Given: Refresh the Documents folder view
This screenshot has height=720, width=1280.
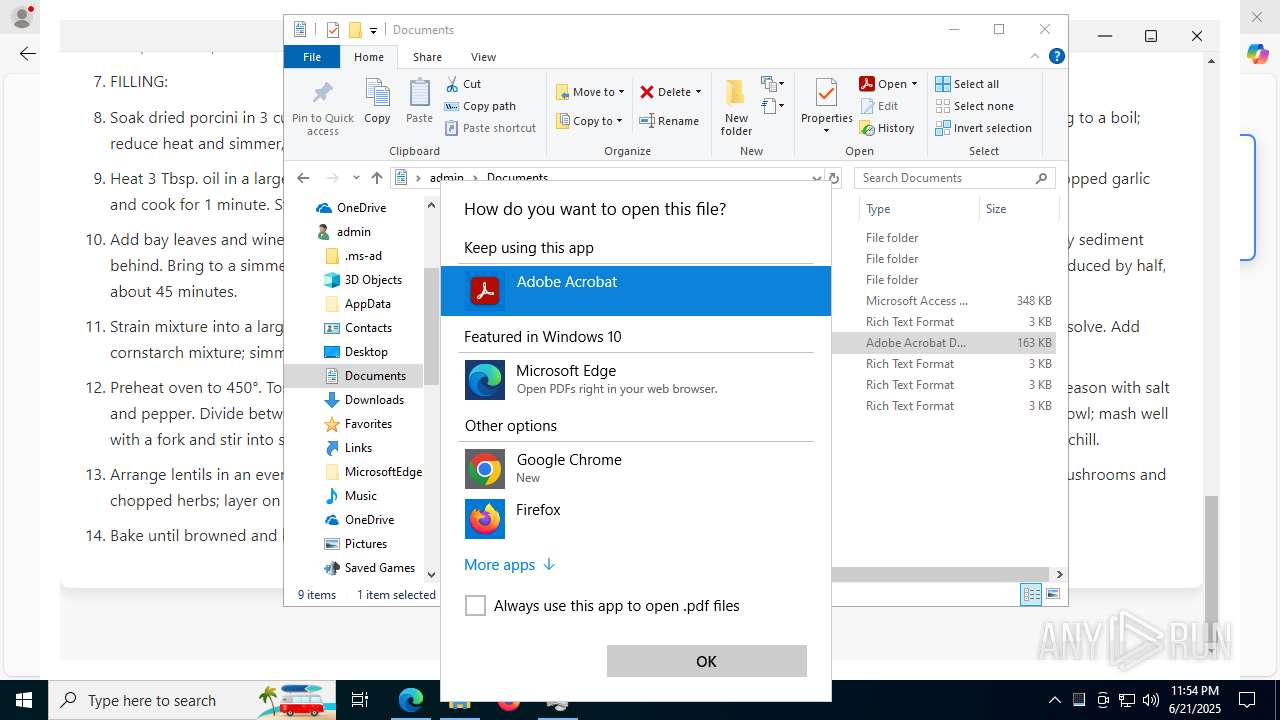Looking at the screenshot, I should pyautogui.click(x=834, y=178).
